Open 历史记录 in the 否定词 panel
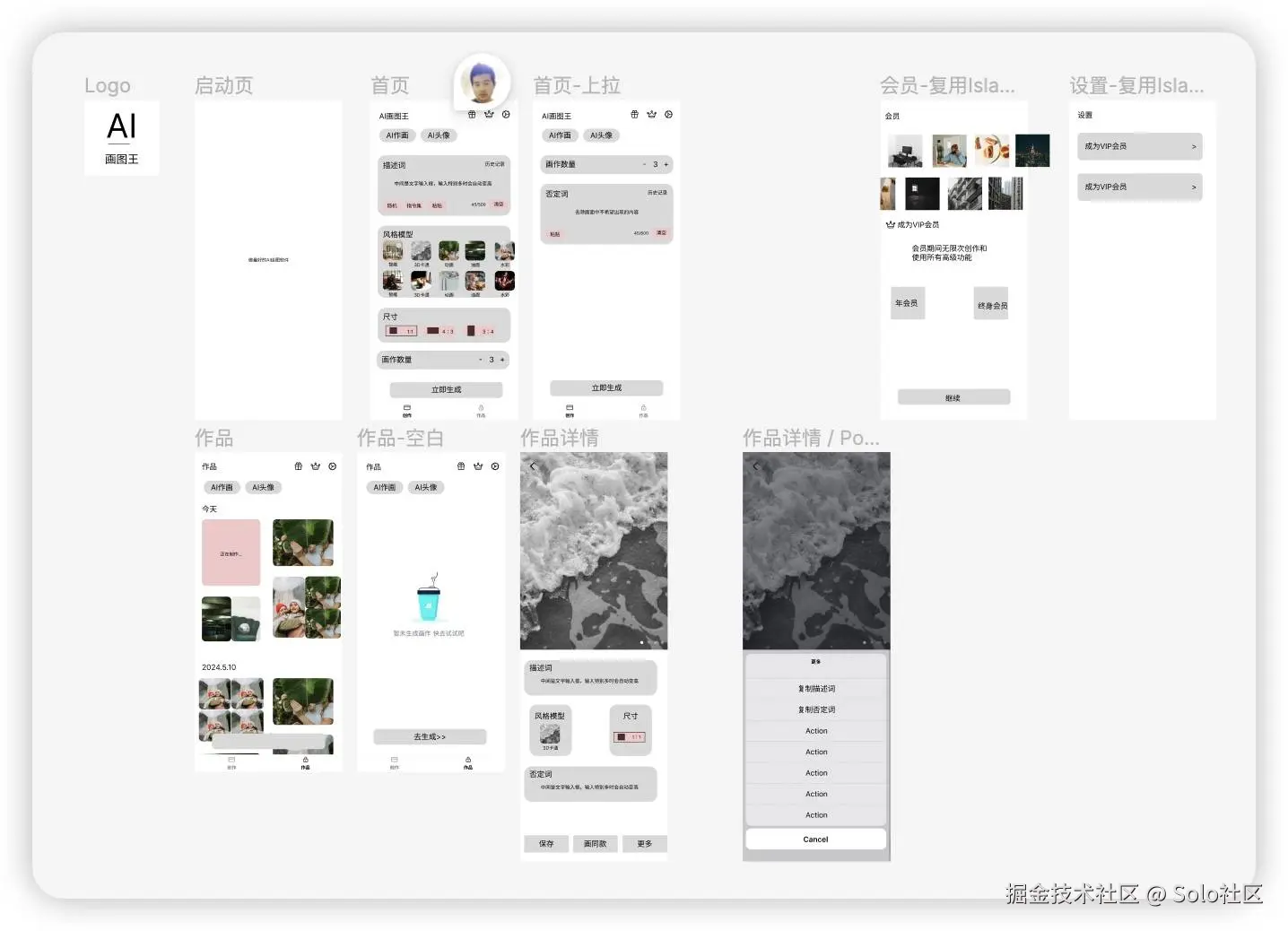 (657, 193)
